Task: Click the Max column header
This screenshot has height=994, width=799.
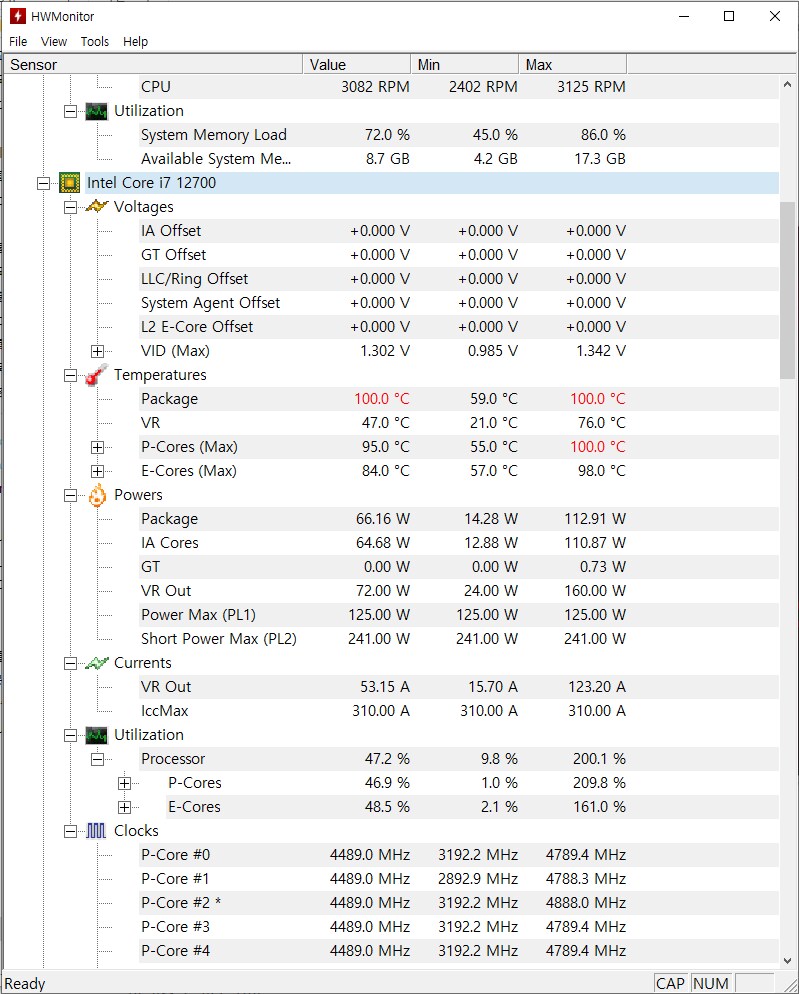Action: 573,65
